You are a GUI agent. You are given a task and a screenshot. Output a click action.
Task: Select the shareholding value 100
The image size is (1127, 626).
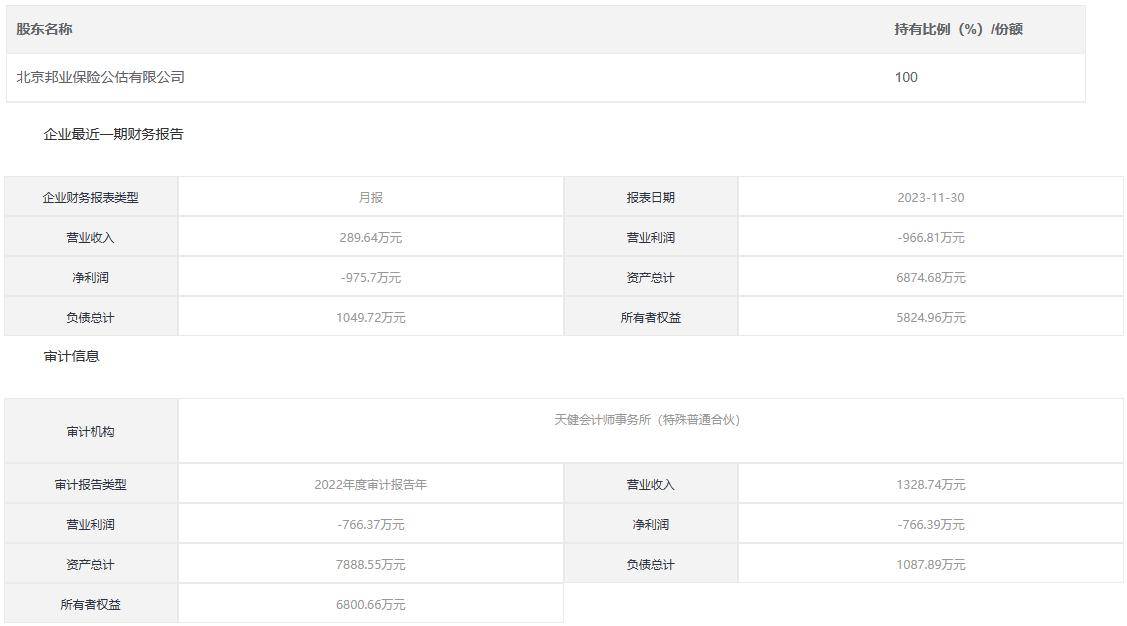[906, 77]
